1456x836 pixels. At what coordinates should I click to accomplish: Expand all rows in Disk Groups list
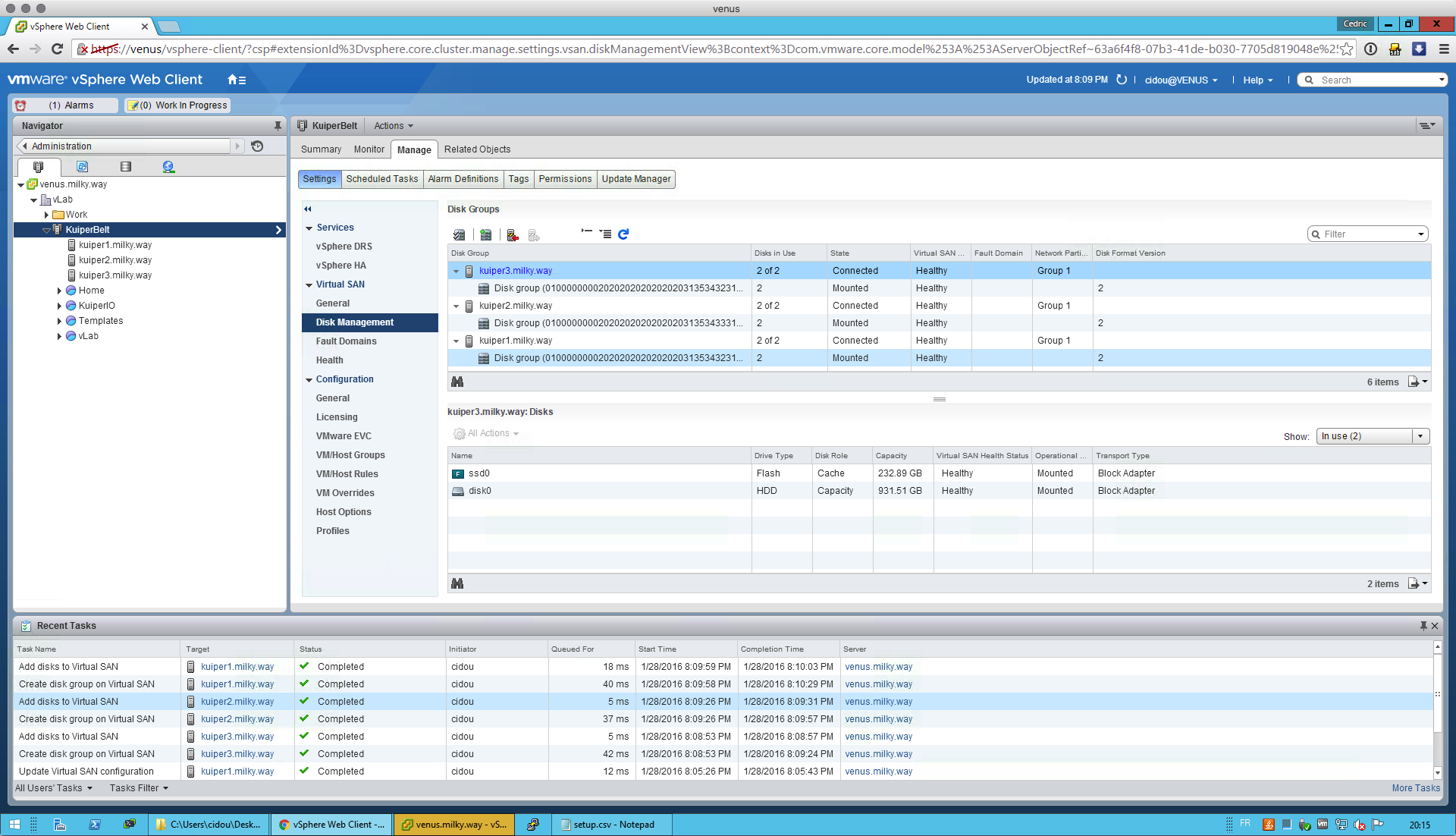pos(605,234)
